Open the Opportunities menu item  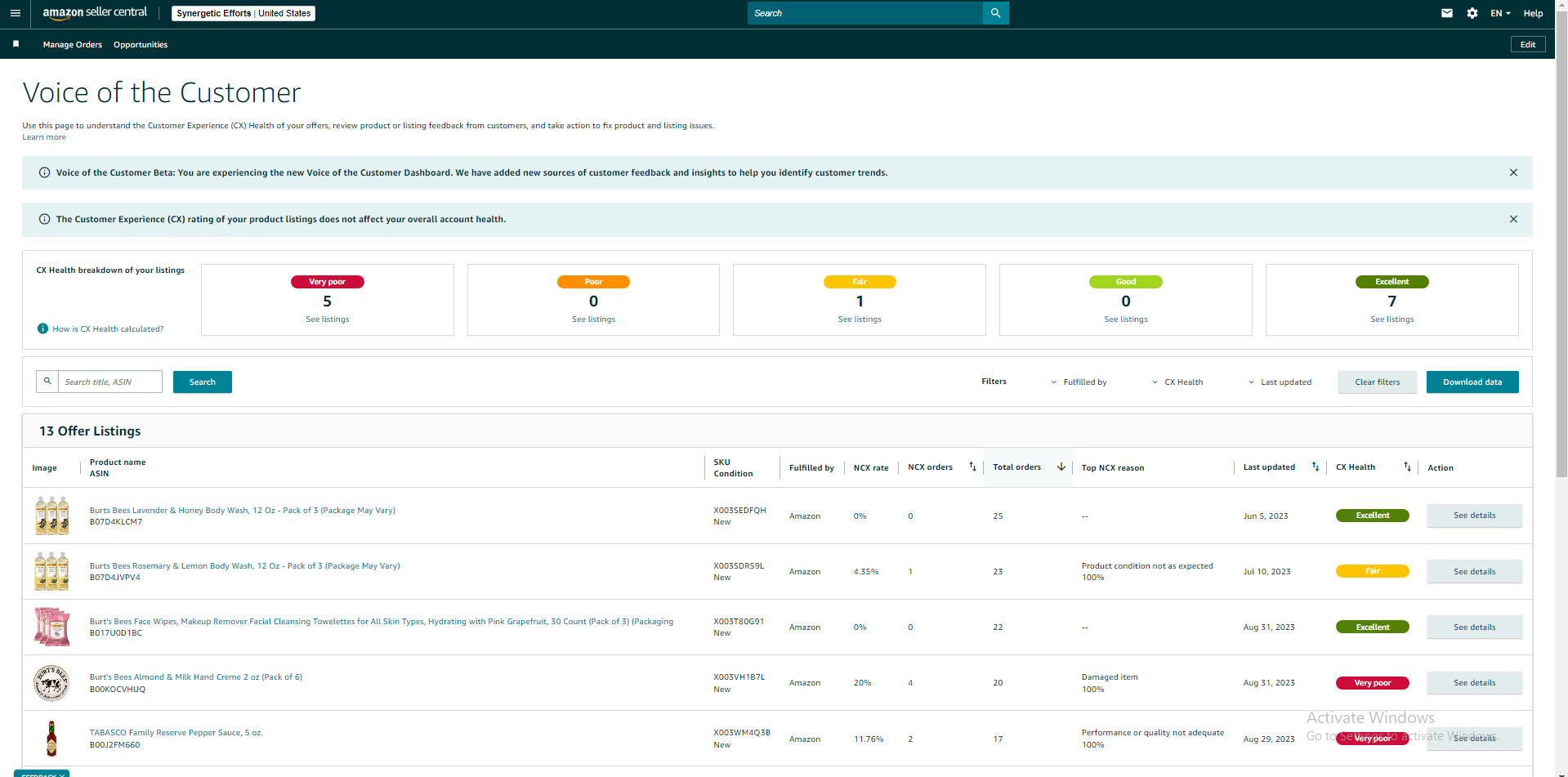tap(141, 45)
